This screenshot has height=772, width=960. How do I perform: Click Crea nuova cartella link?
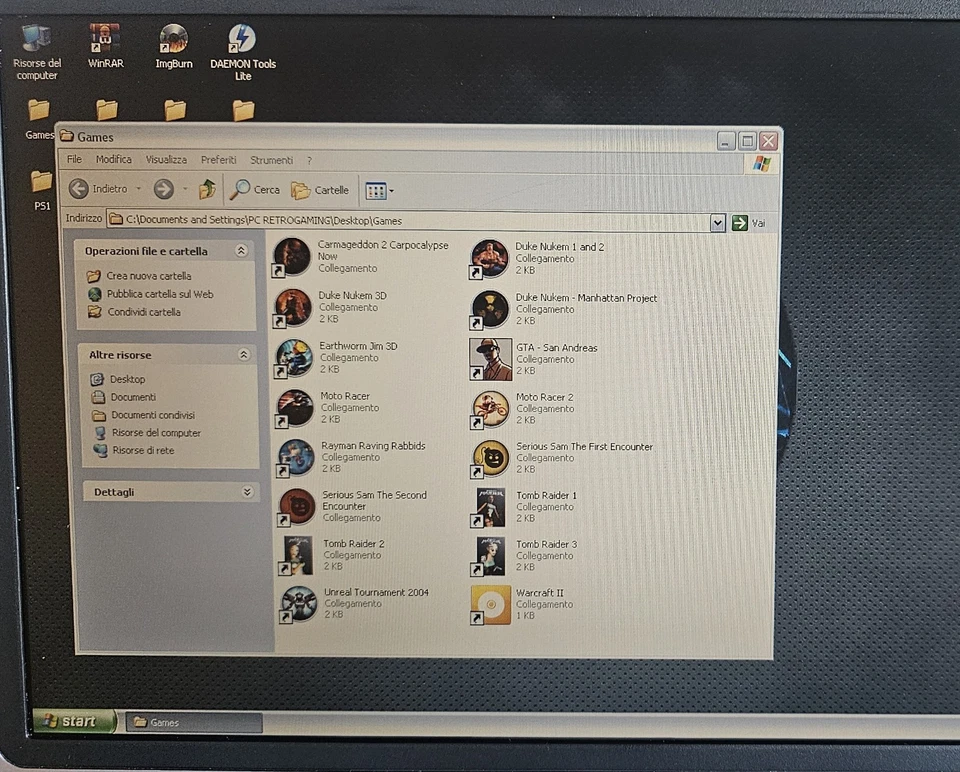tap(140, 275)
